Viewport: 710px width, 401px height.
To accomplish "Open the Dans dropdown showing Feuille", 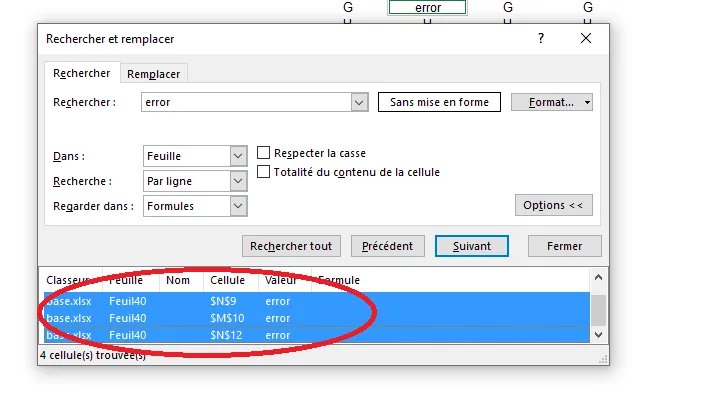I will click(x=195, y=156).
